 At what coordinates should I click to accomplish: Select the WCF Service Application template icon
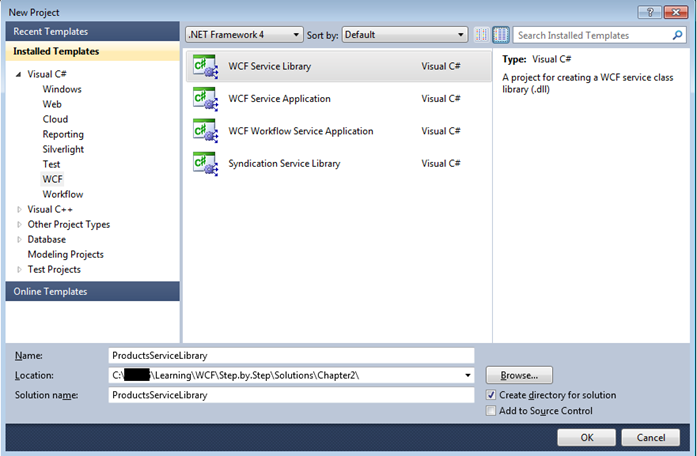coord(205,99)
